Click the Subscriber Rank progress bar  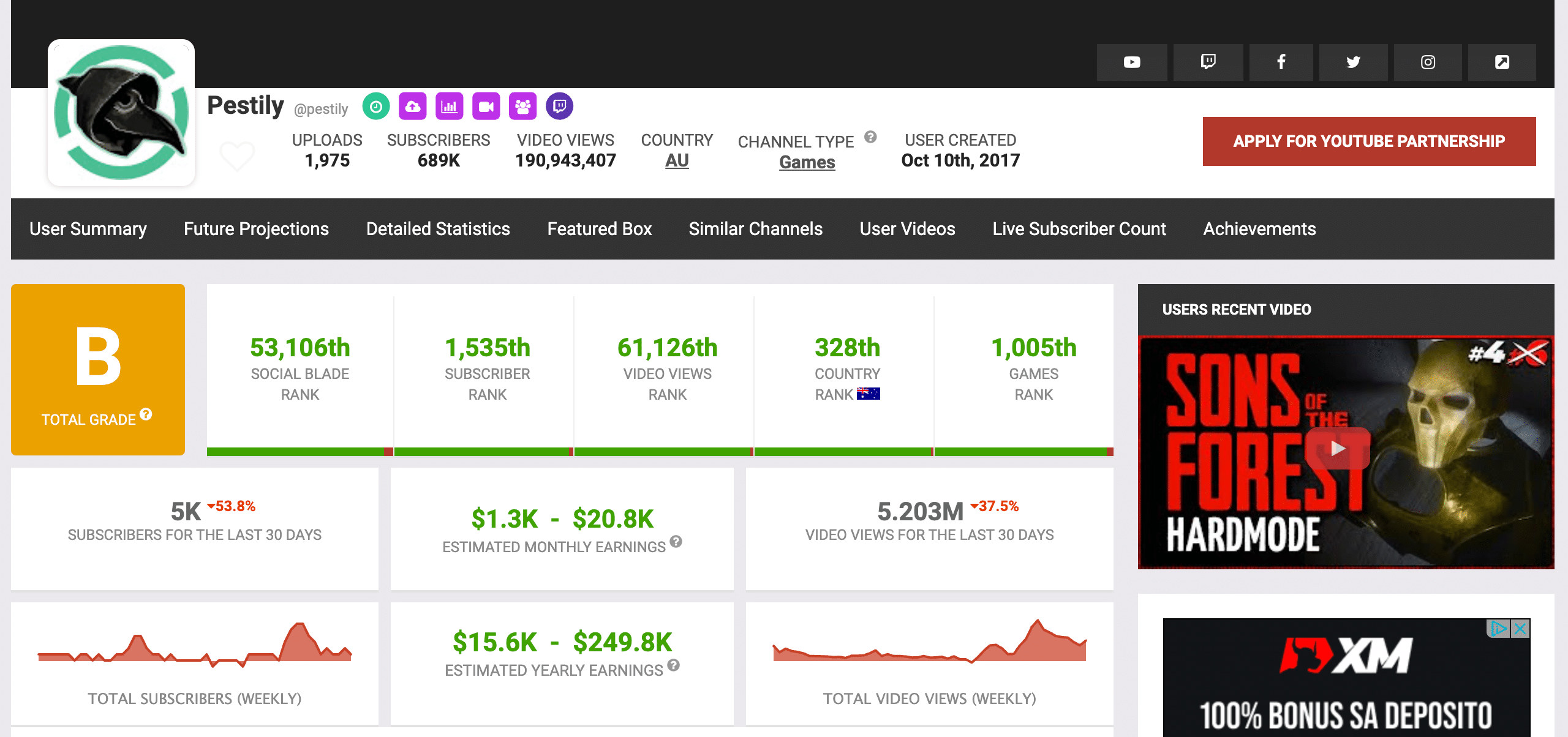(484, 452)
